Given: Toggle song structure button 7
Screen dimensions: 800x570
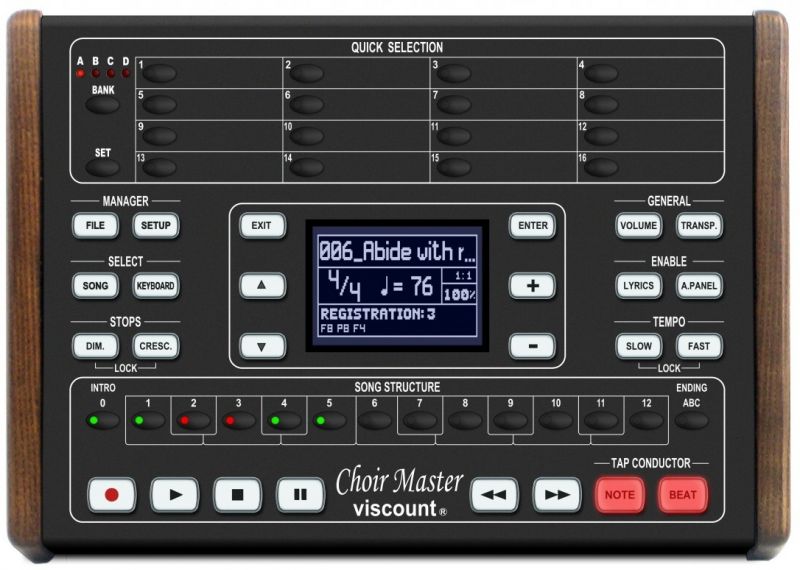Looking at the screenshot, I should tap(419, 421).
